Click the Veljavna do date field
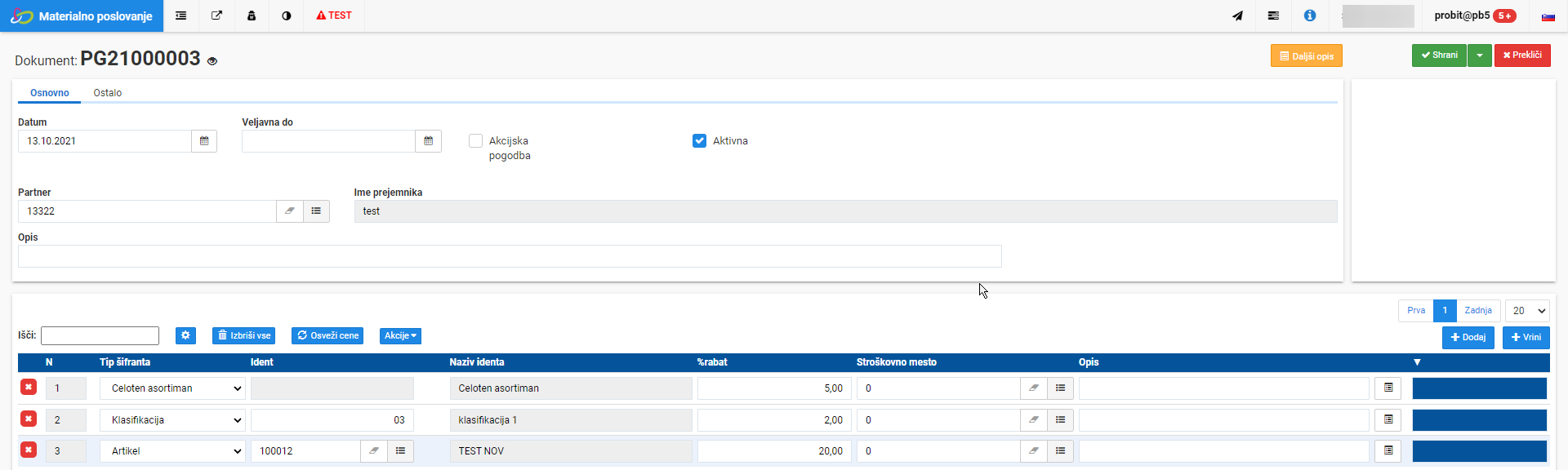The height and width of the screenshot is (470, 1568). [328, 141]
